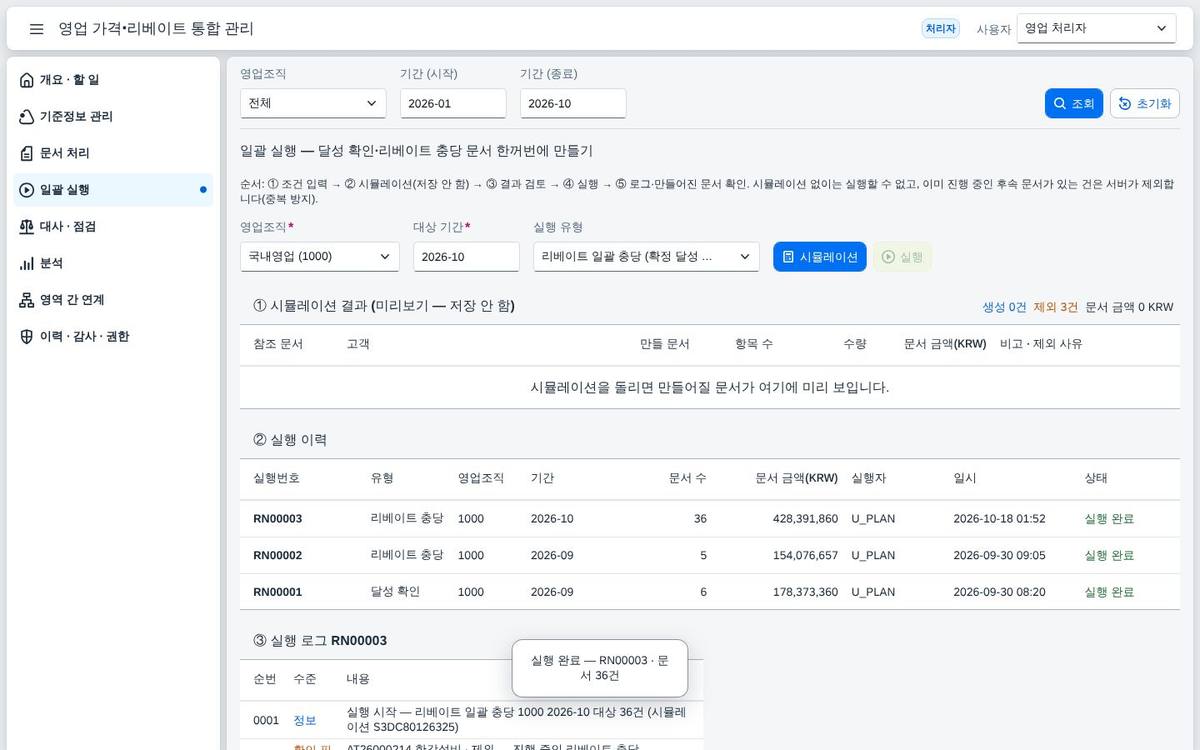This screenshot has width=1200, height=750.
Task: Select 대사 · 점검 menu item
Action: (x=113, y=227)
